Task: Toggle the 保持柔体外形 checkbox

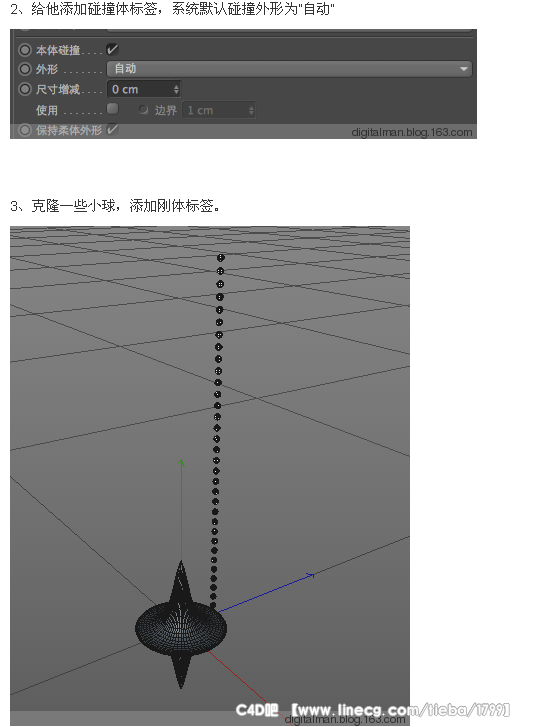Action: pyautogui.click(x=112, y=130)
